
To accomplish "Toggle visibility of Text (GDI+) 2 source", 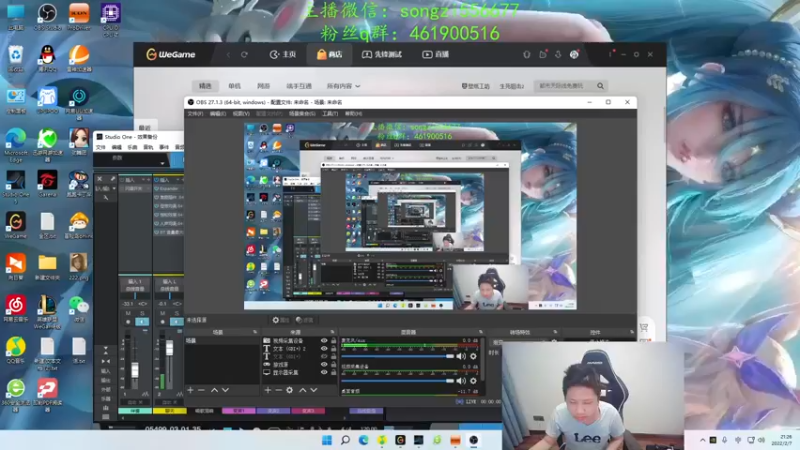I will click(324, 349).
